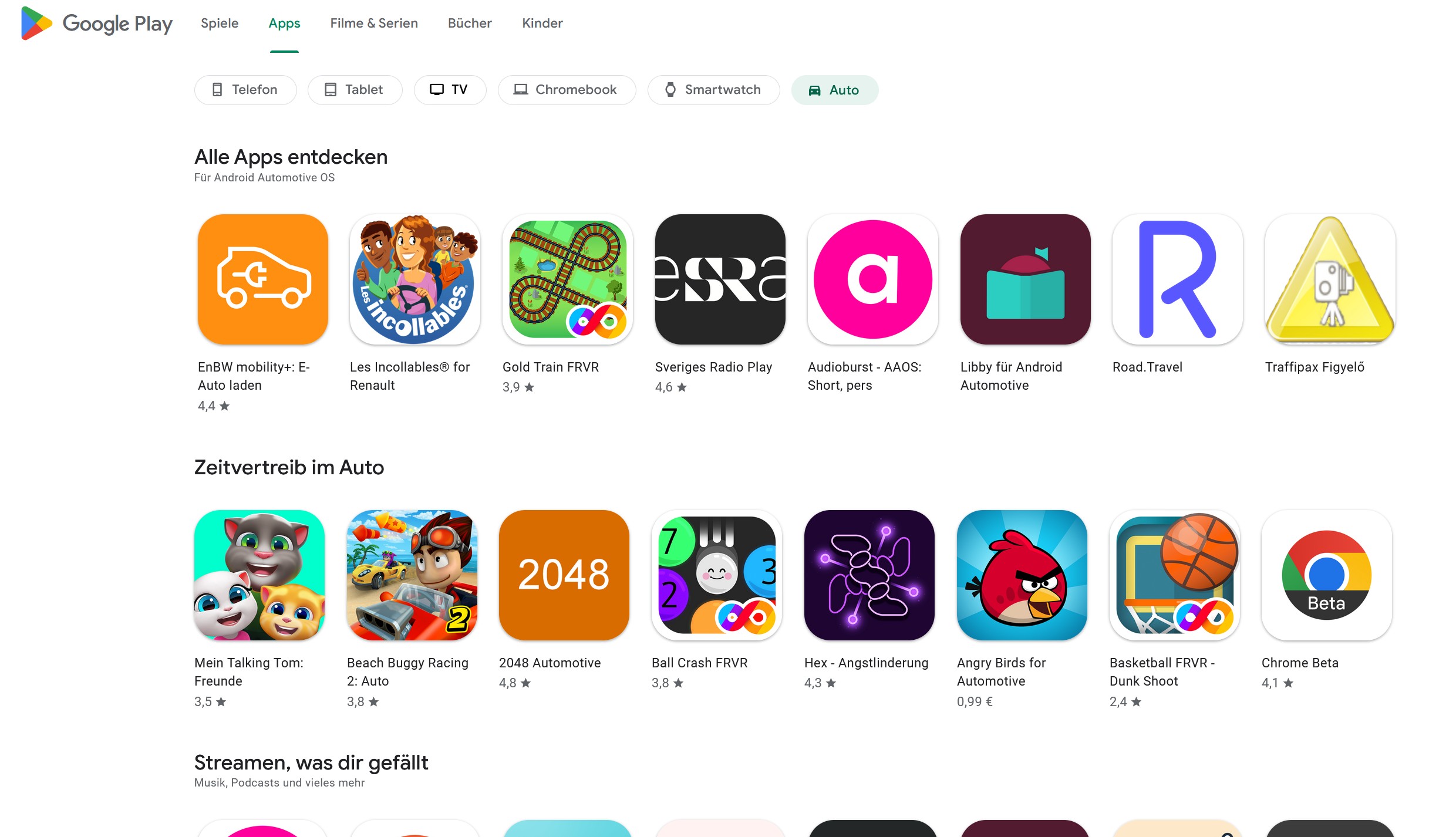Open Chrome Beta app listing
This screenshot has width=1456, height=837.
[1325, 575]
